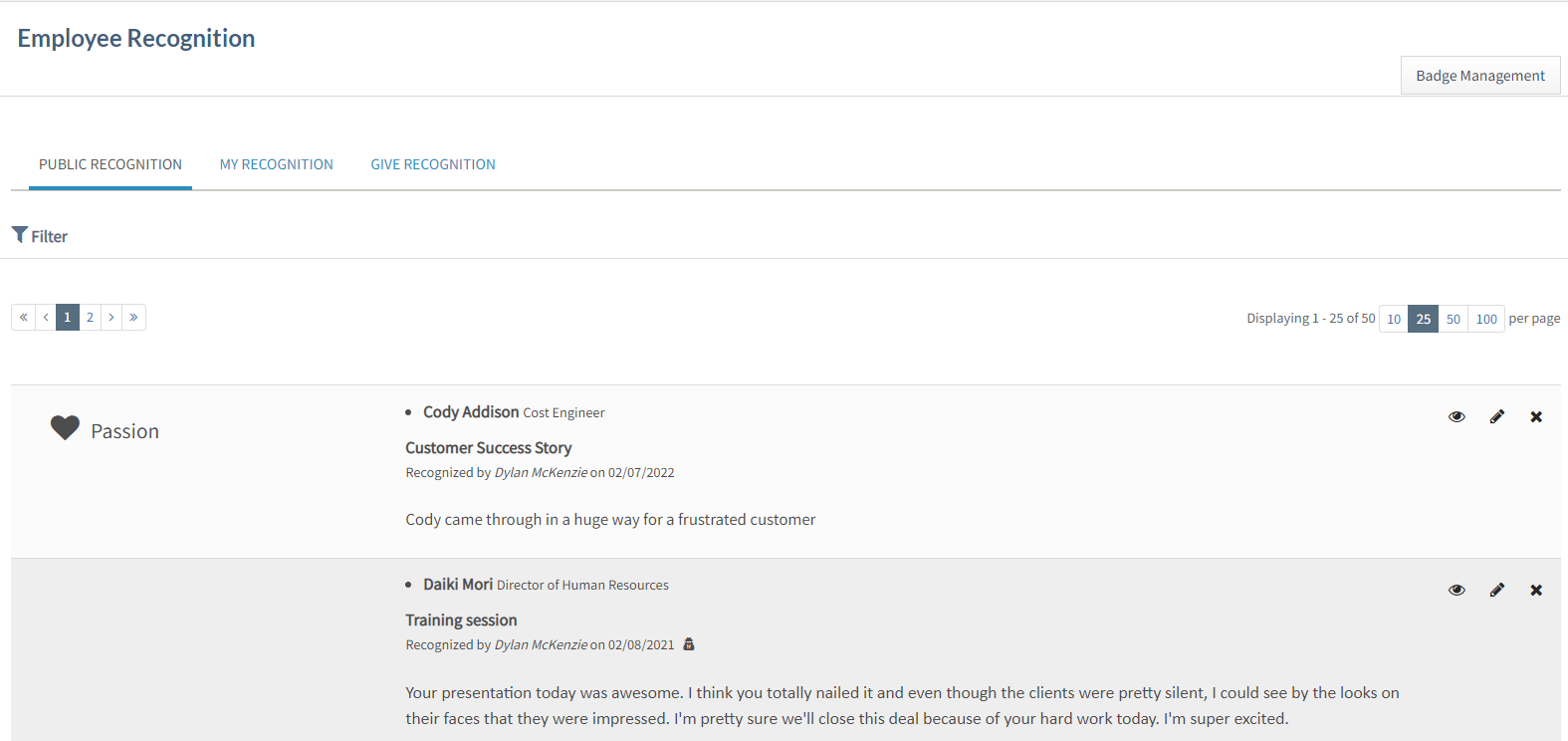Go to the previous page arrow
Image resolution: width=1568 pixels, height=741 pixels.
[46, 318]
